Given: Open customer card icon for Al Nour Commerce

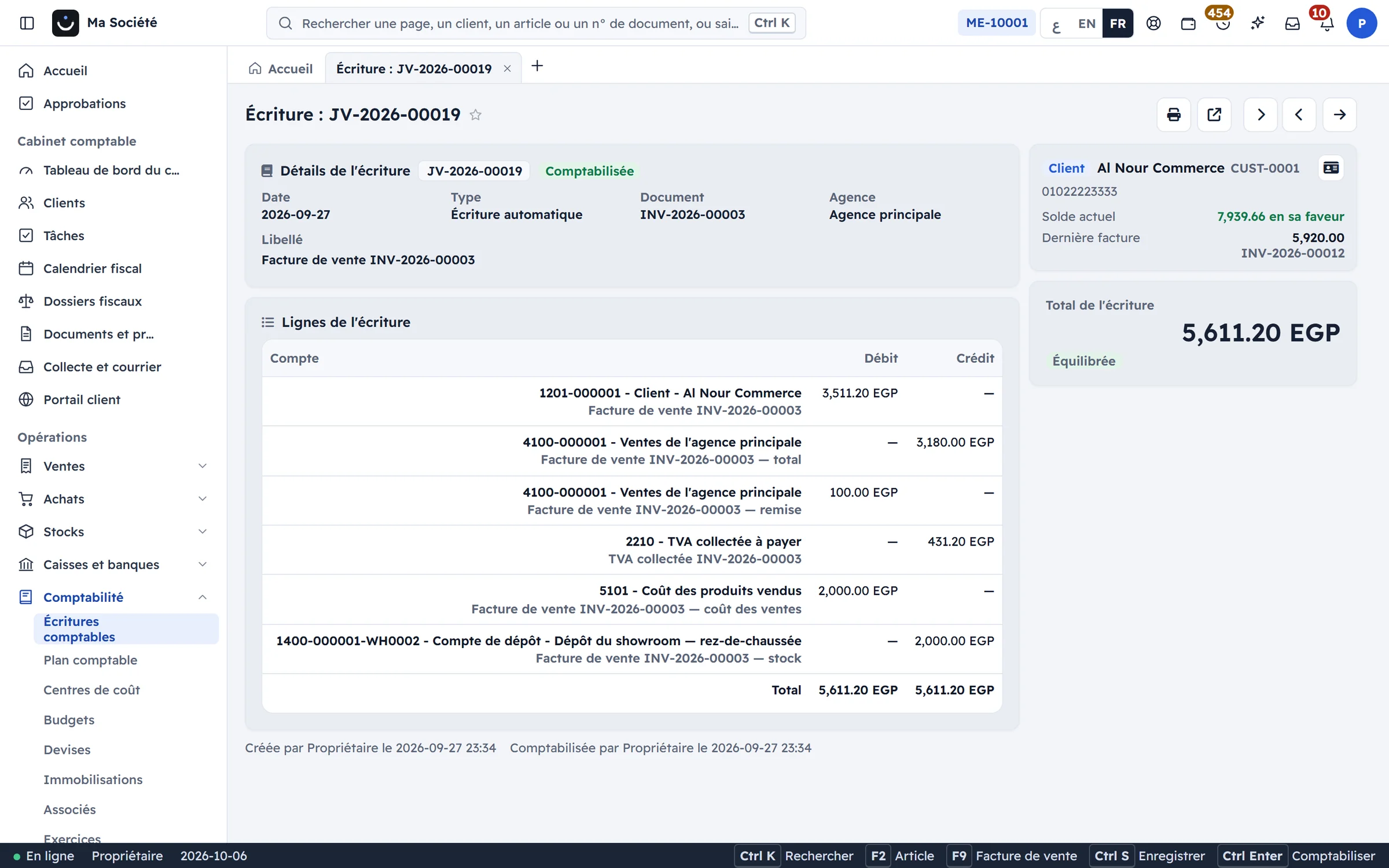Looking at the screenshot, I should (1331, 168).
